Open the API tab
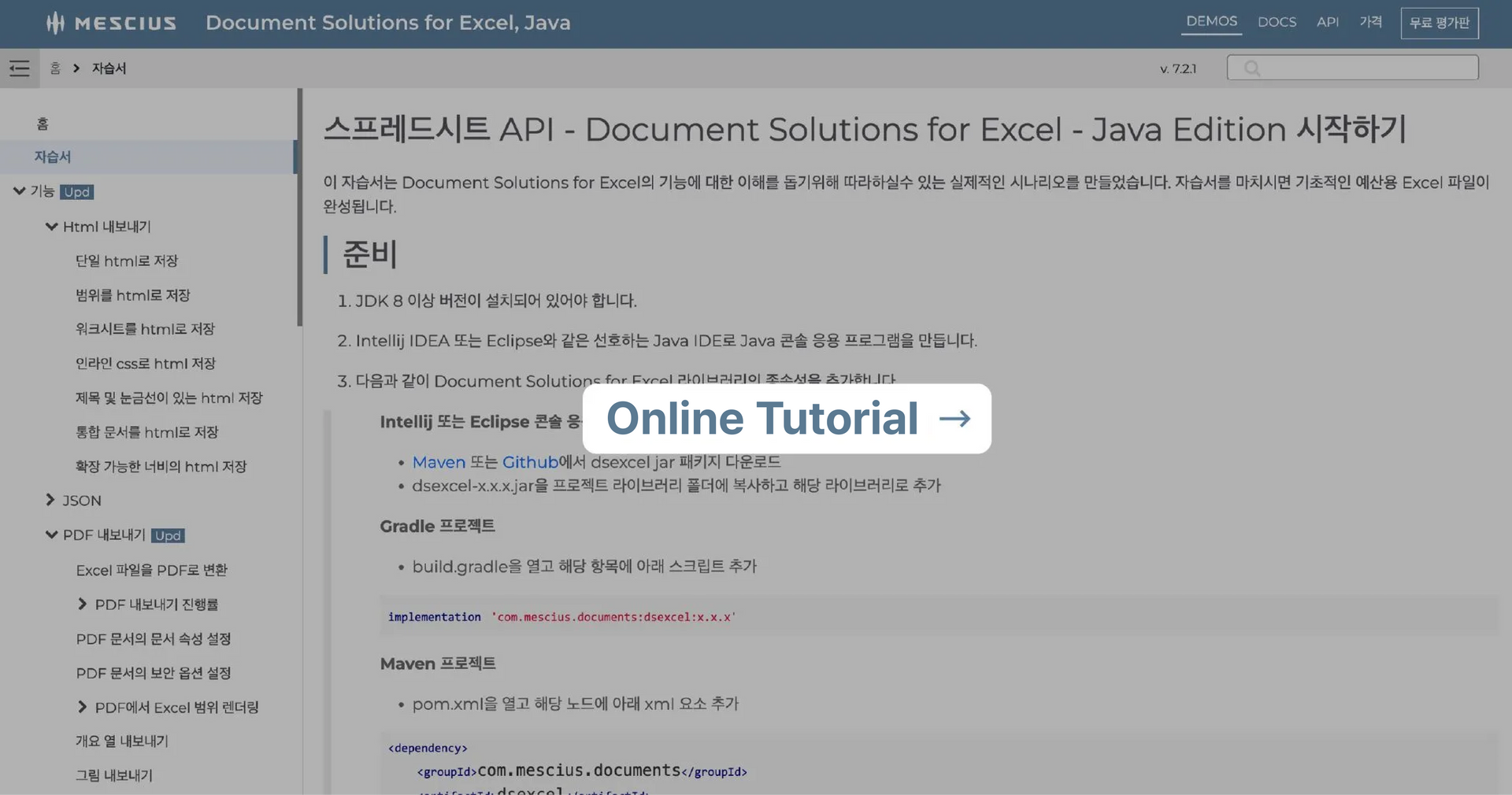The height and width of the screenshot is (795, 1512). tap(1327, 22)
